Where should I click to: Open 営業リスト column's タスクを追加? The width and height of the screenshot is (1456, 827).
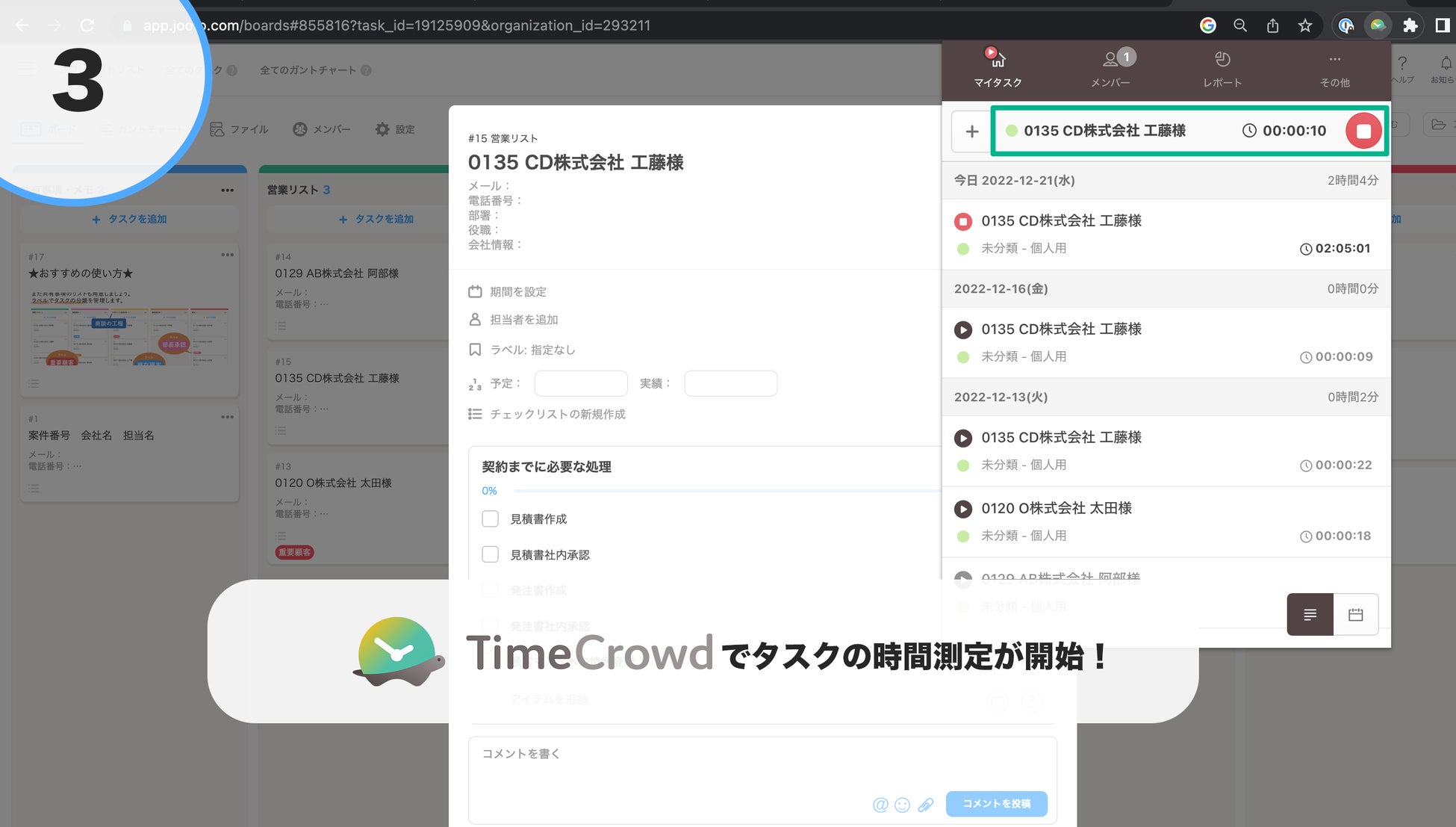coord(377,219)
